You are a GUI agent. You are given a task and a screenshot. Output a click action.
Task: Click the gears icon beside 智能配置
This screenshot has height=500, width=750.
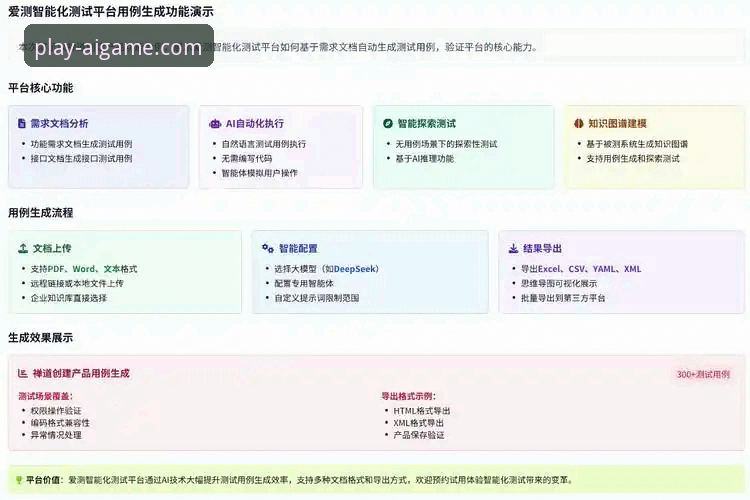(x=268, y=248)
